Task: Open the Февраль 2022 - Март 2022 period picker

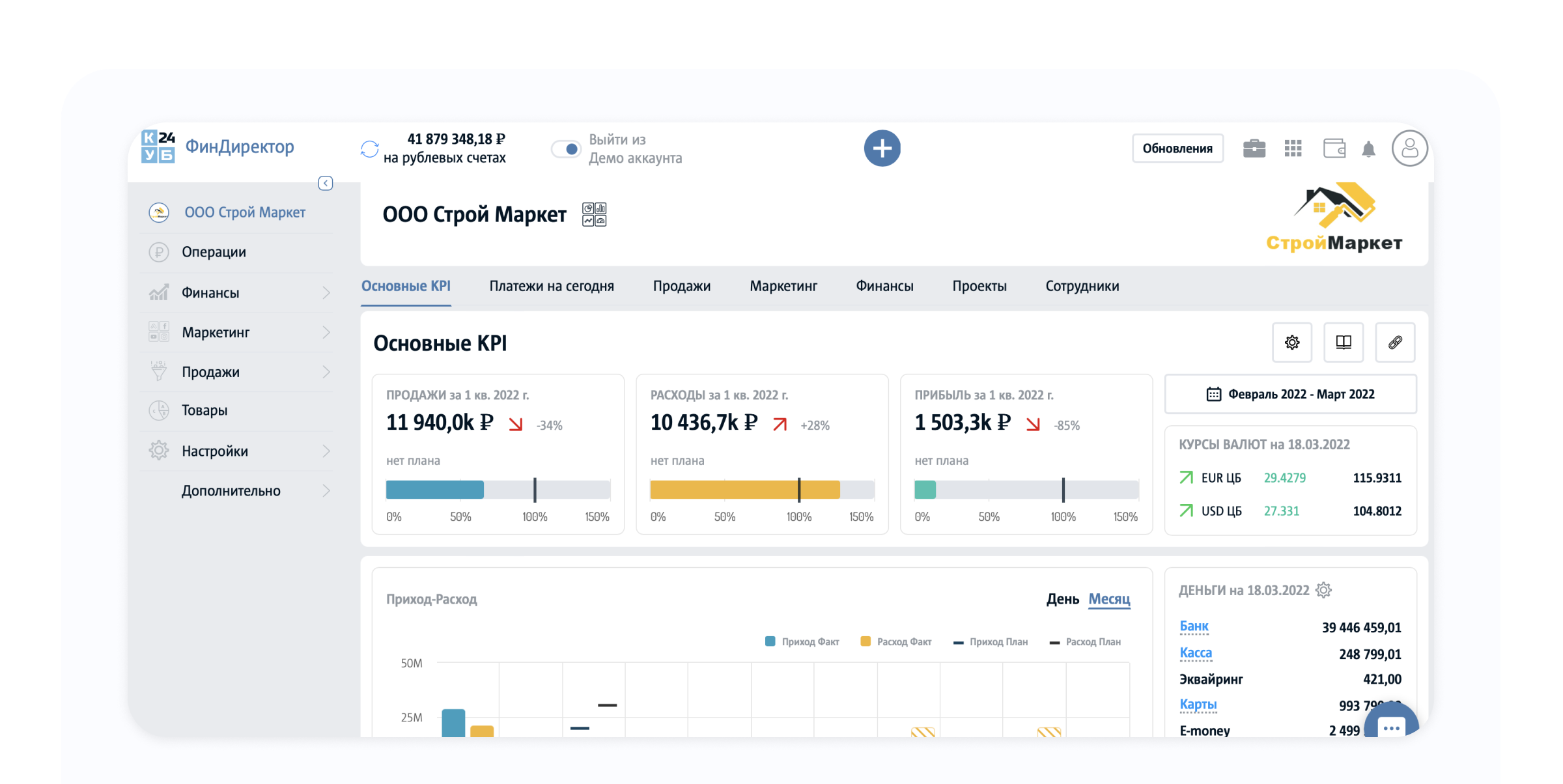Action: point(1290,394)
